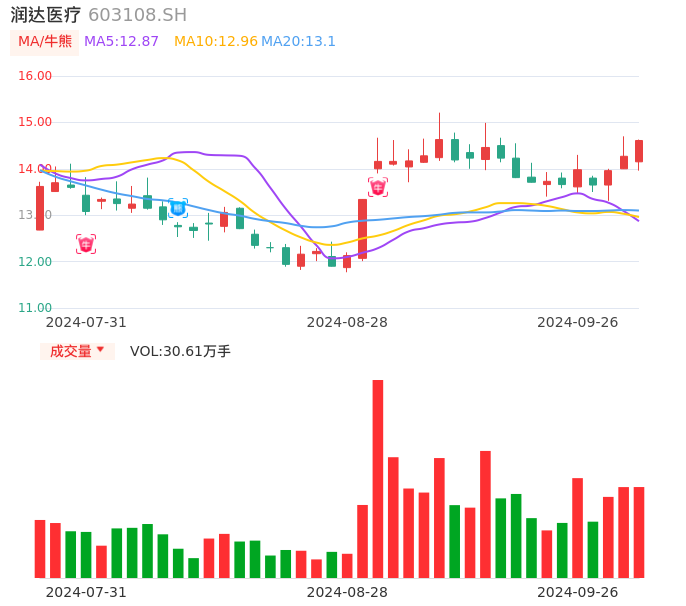The width and height of the screenshot is (686, 606).
Task: Click the 16.00 price axis label
Action: 35,76
